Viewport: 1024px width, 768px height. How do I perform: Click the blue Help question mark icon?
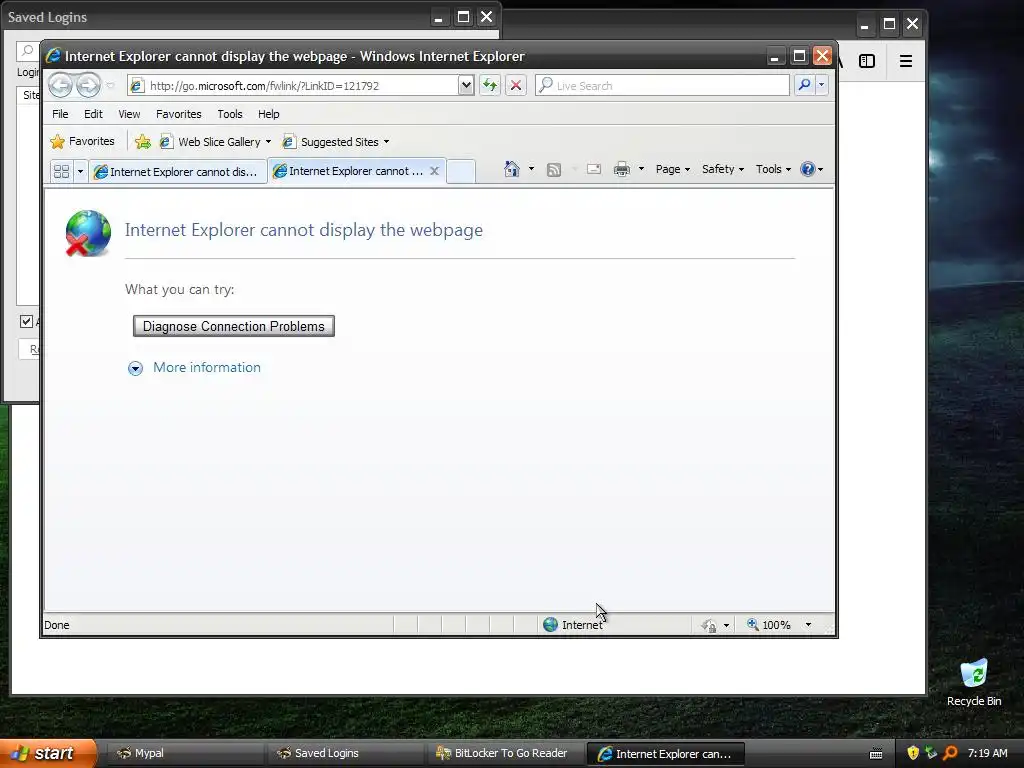point(808,169)
